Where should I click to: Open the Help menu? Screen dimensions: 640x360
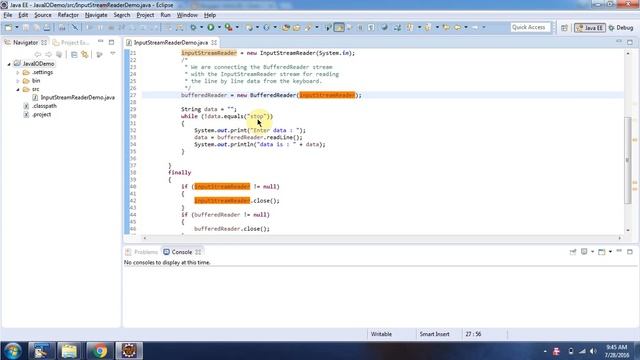[210, 15]
